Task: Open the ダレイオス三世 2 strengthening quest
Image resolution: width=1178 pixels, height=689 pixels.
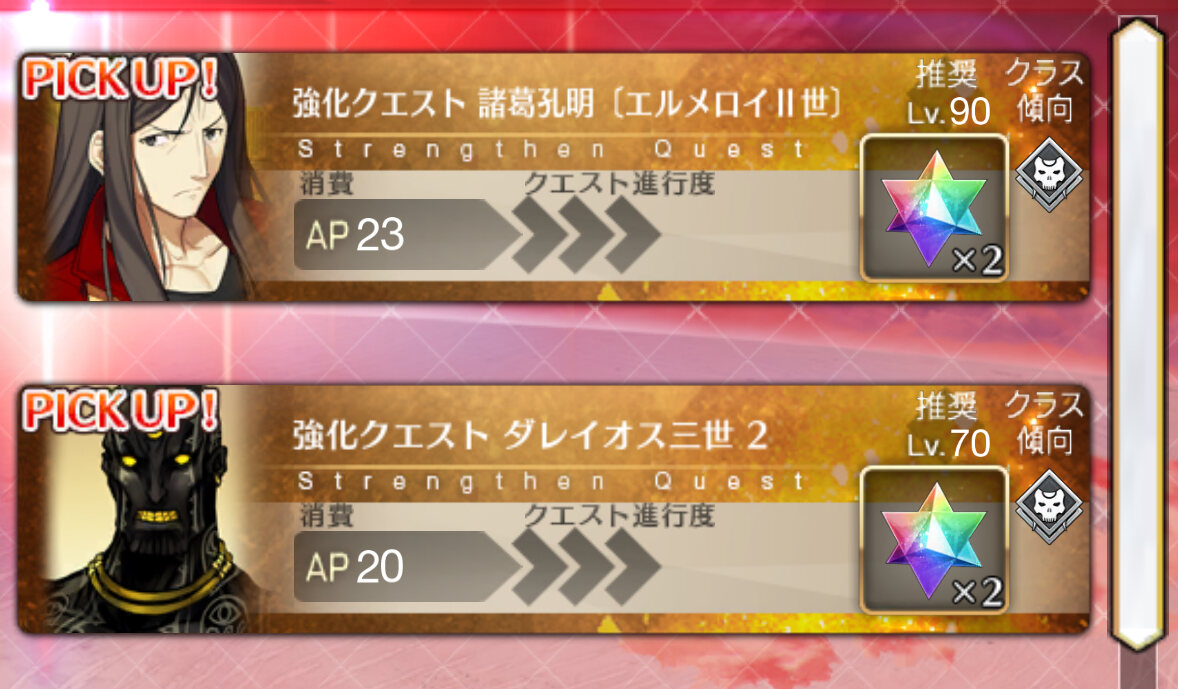Action: tap(554, 509)
